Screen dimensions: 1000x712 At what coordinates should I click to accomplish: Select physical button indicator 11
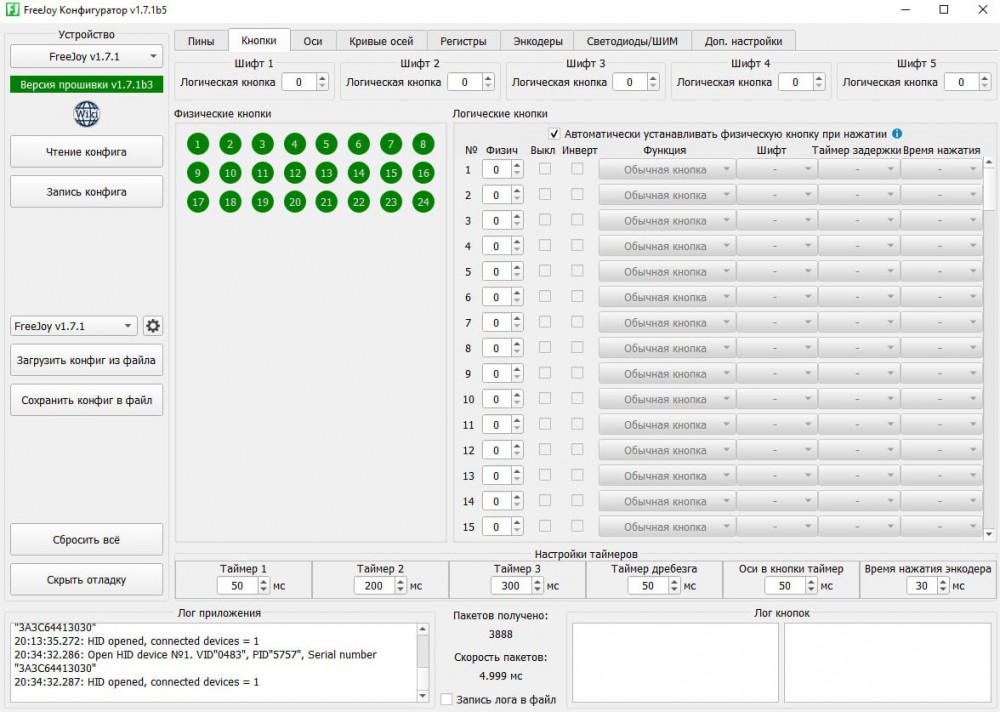click(x=262, y=173)
